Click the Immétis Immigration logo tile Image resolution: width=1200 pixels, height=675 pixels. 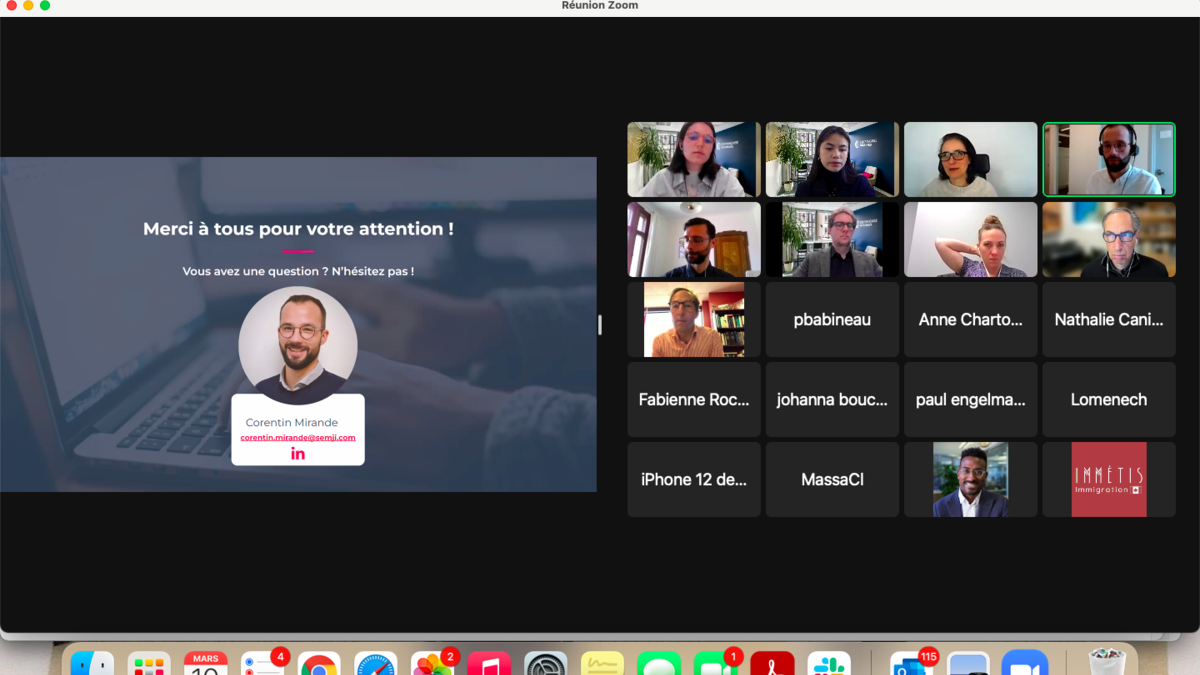[x=1108, y=480]
